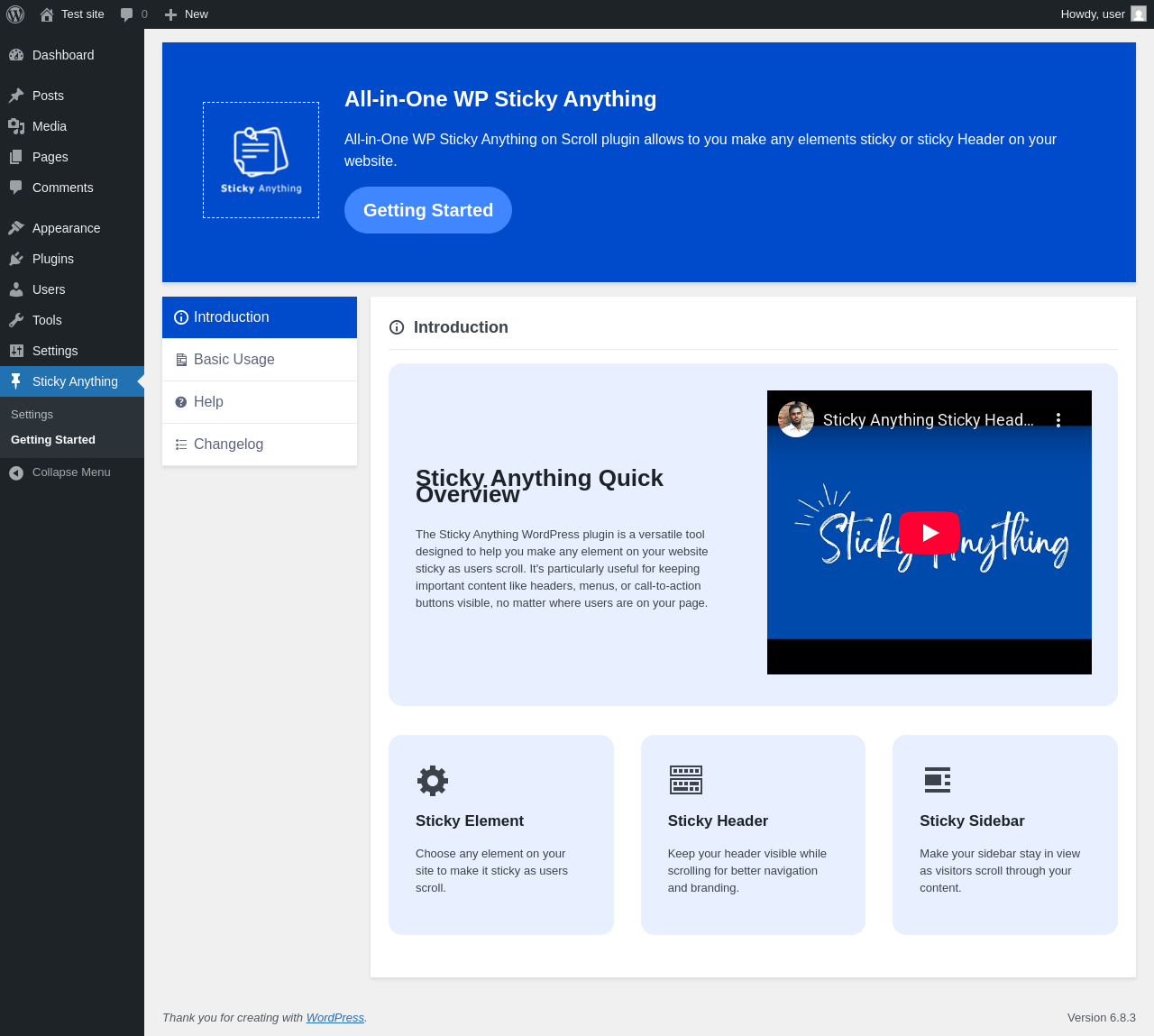Click the Tools wrench icon
The height and width of the screenshot is (1036, 1154).
pyautogui.click(x=16, y=320)
